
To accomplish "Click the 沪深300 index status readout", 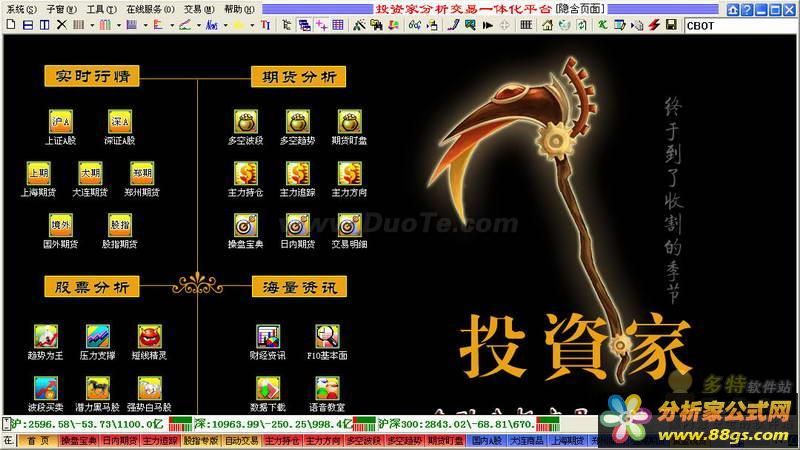I will (x=457, y=424).
